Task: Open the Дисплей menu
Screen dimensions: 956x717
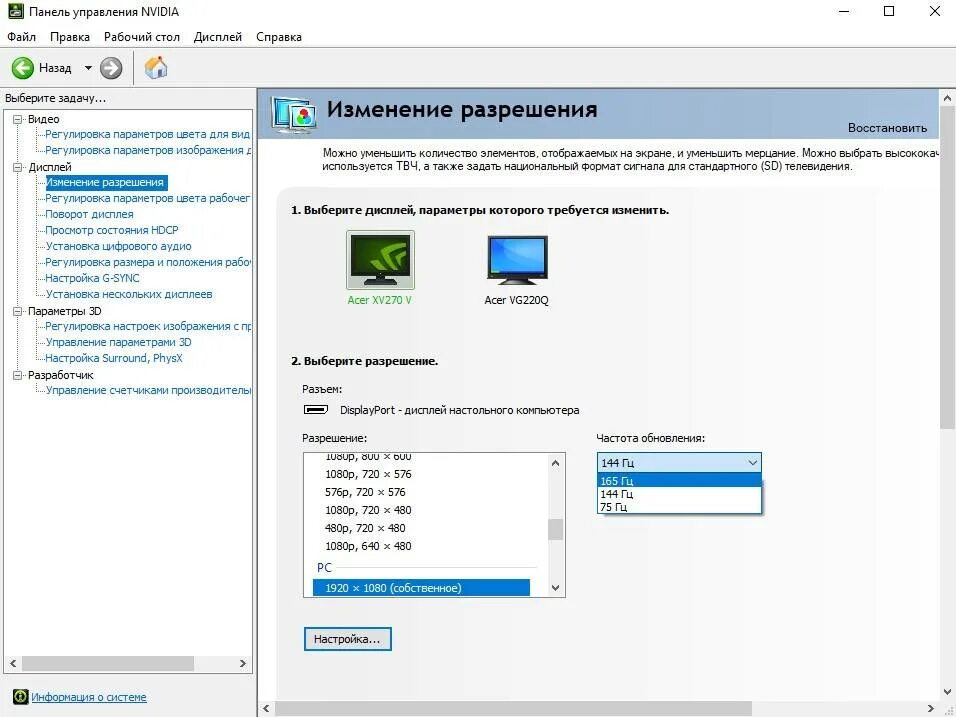Action: 218,37
